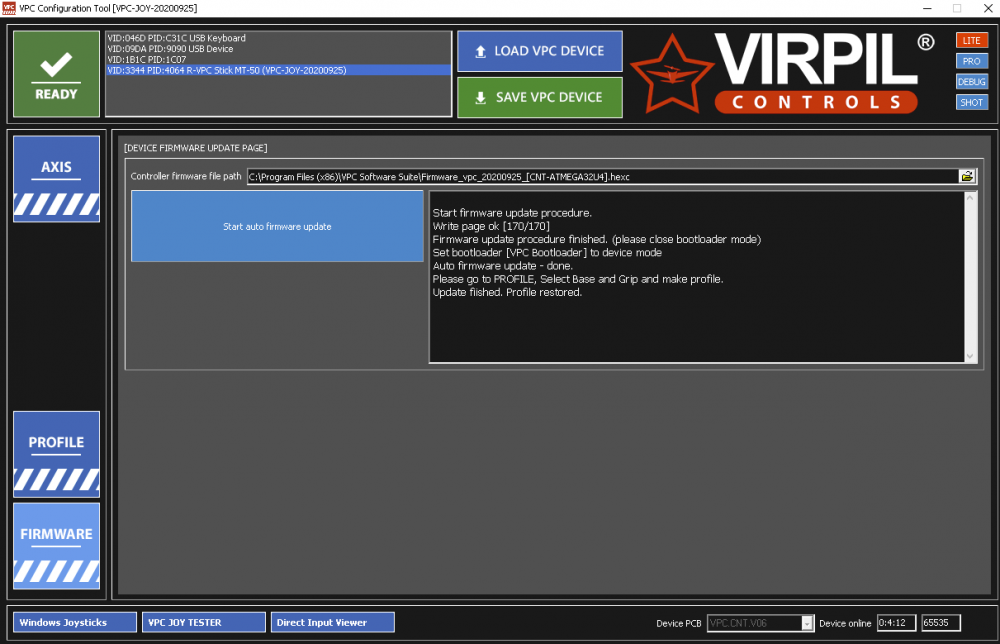The height and width of the screenshot is (644, 1000).
Task: Load the VPC device
Action: click(x=540, y=51)
